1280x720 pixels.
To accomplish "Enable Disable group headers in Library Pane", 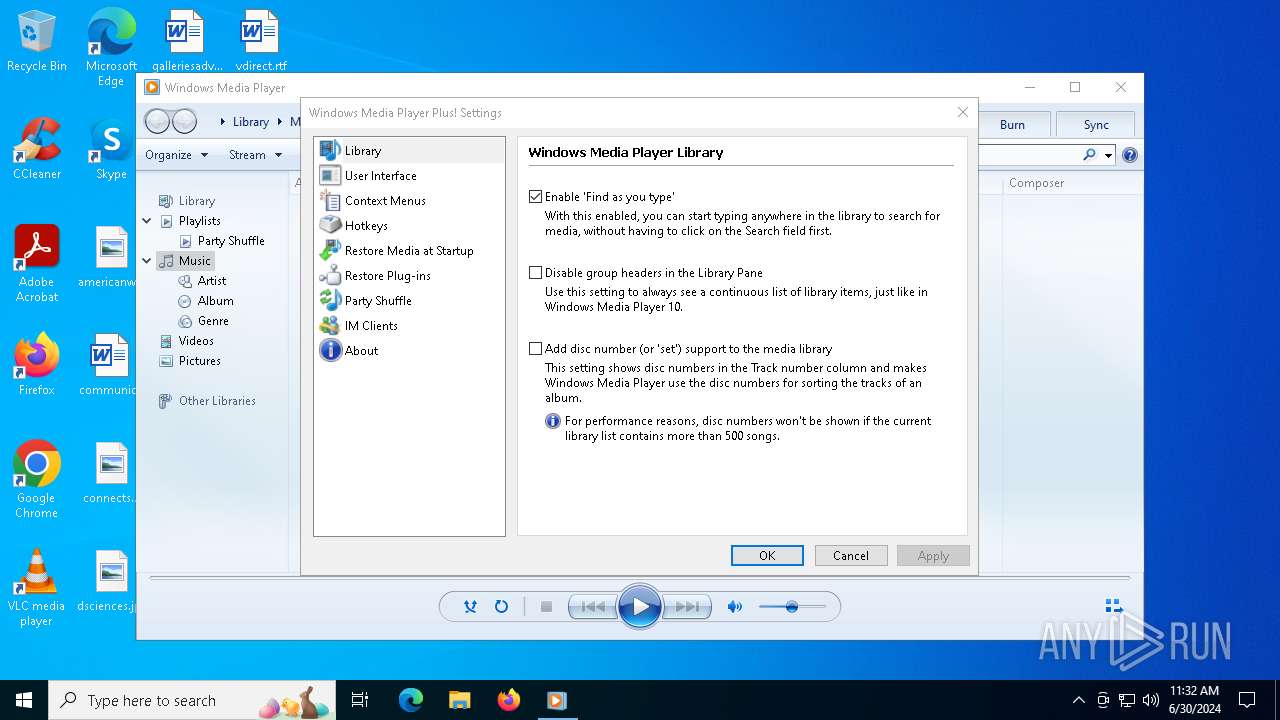I will tap(536, 272).
